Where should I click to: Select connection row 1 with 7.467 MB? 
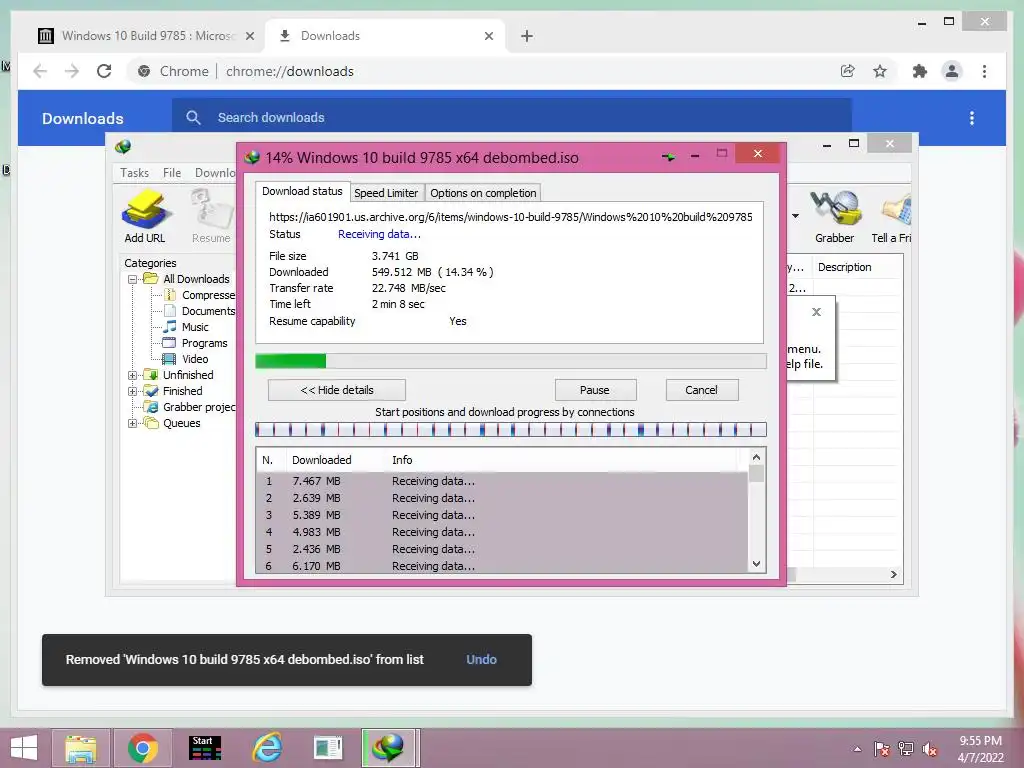[502, 481]
